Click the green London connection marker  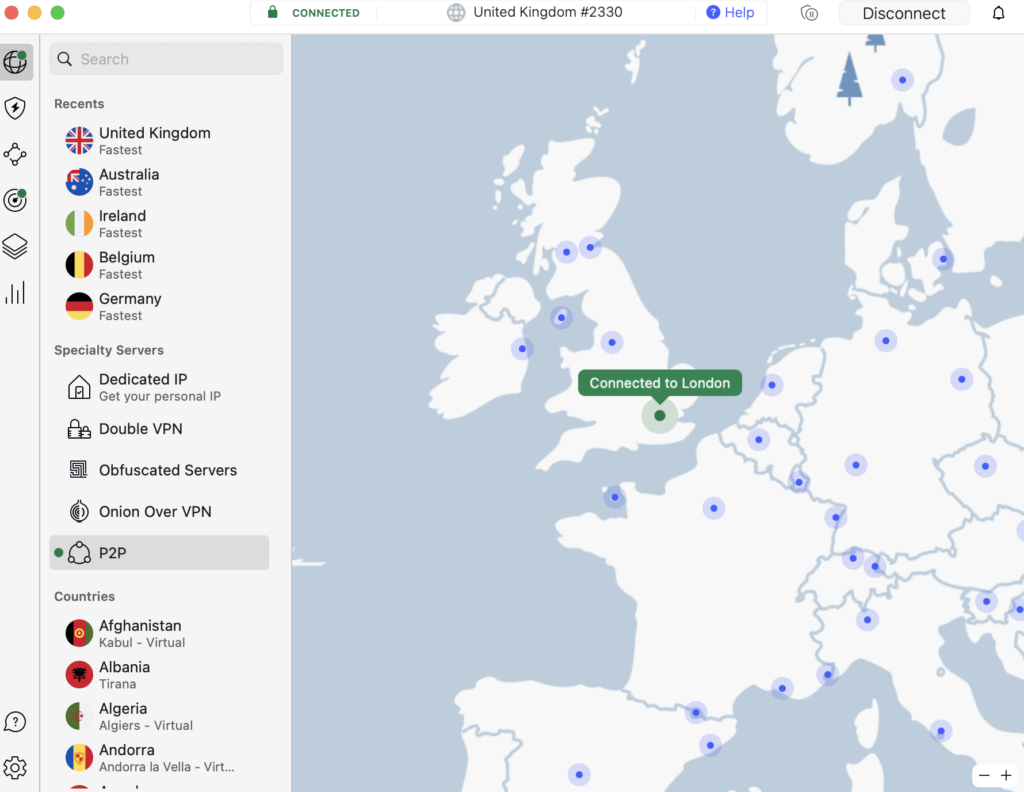(x=660, y=415)
